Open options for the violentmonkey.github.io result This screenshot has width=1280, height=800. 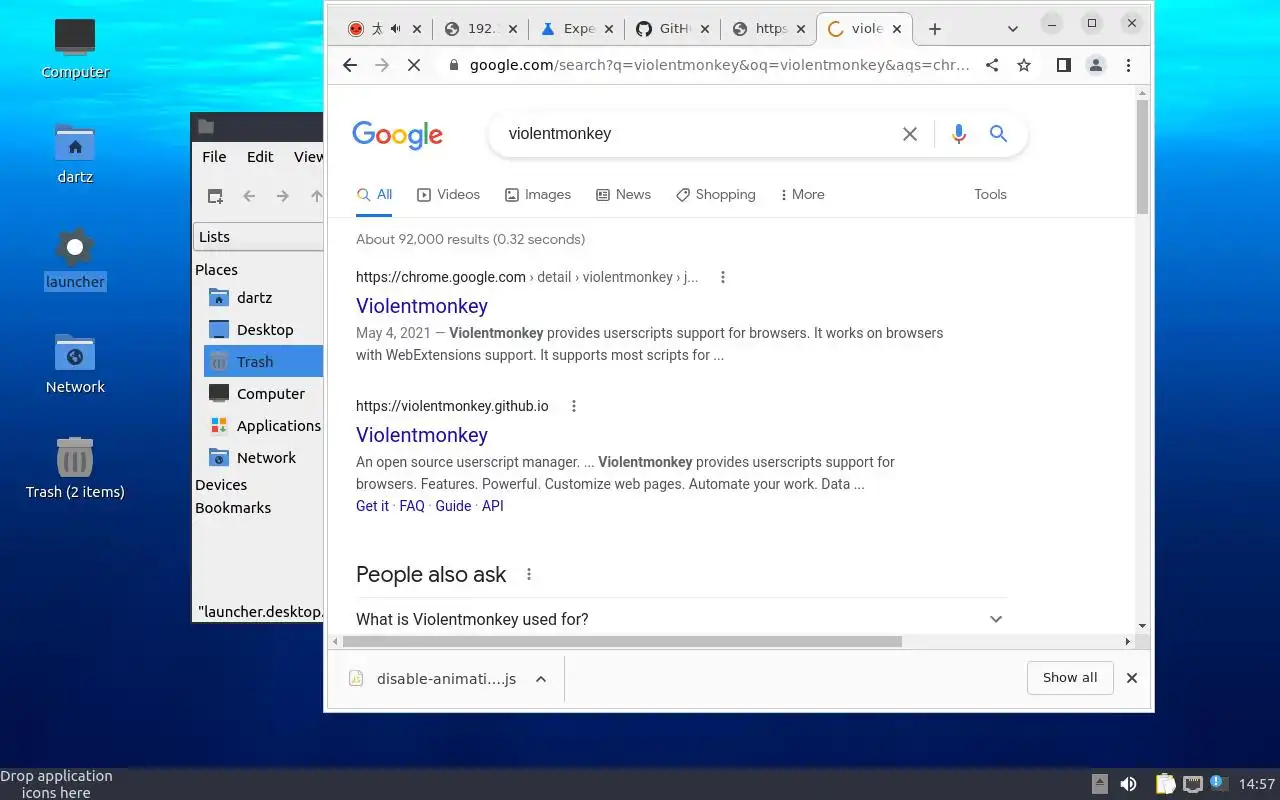pyautogui.click(x=574, y=406)
